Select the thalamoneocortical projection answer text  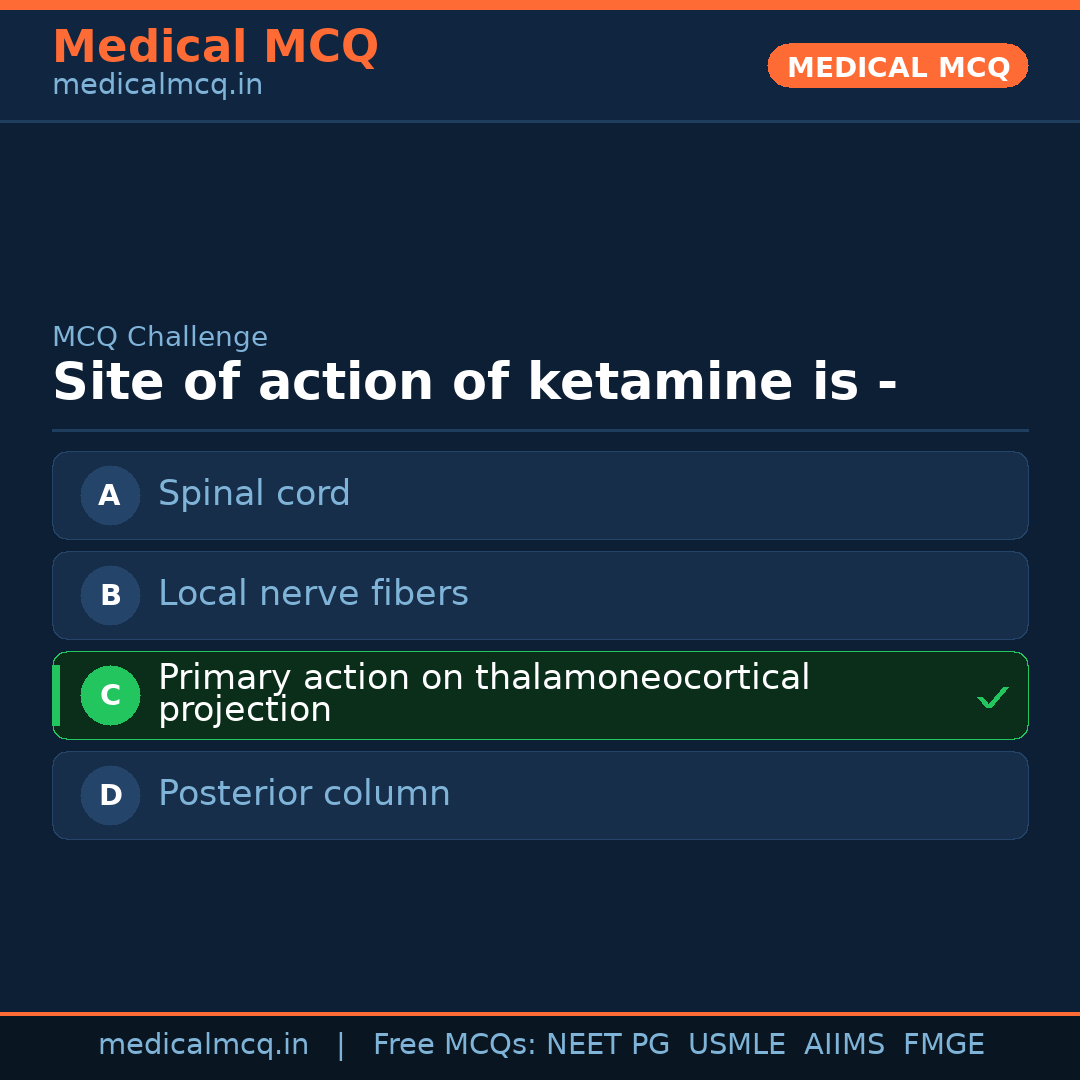[483, 694]
